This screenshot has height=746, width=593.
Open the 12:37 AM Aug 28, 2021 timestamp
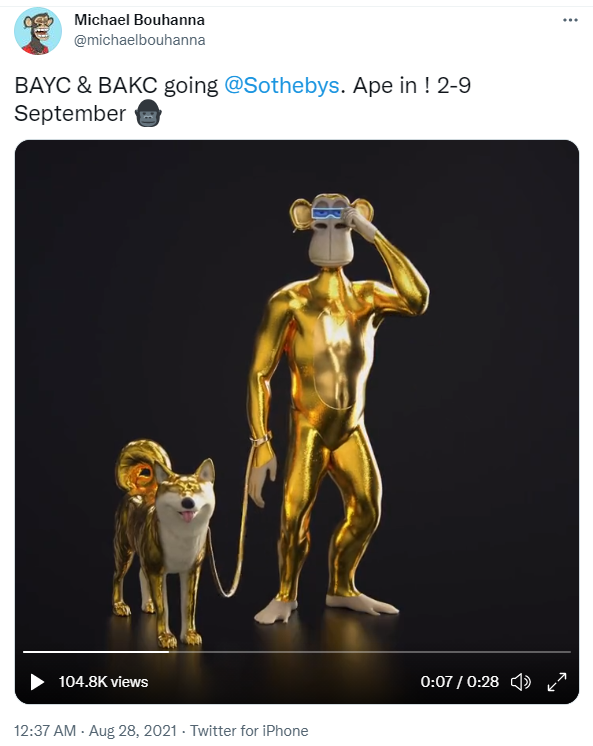[95, 730]
